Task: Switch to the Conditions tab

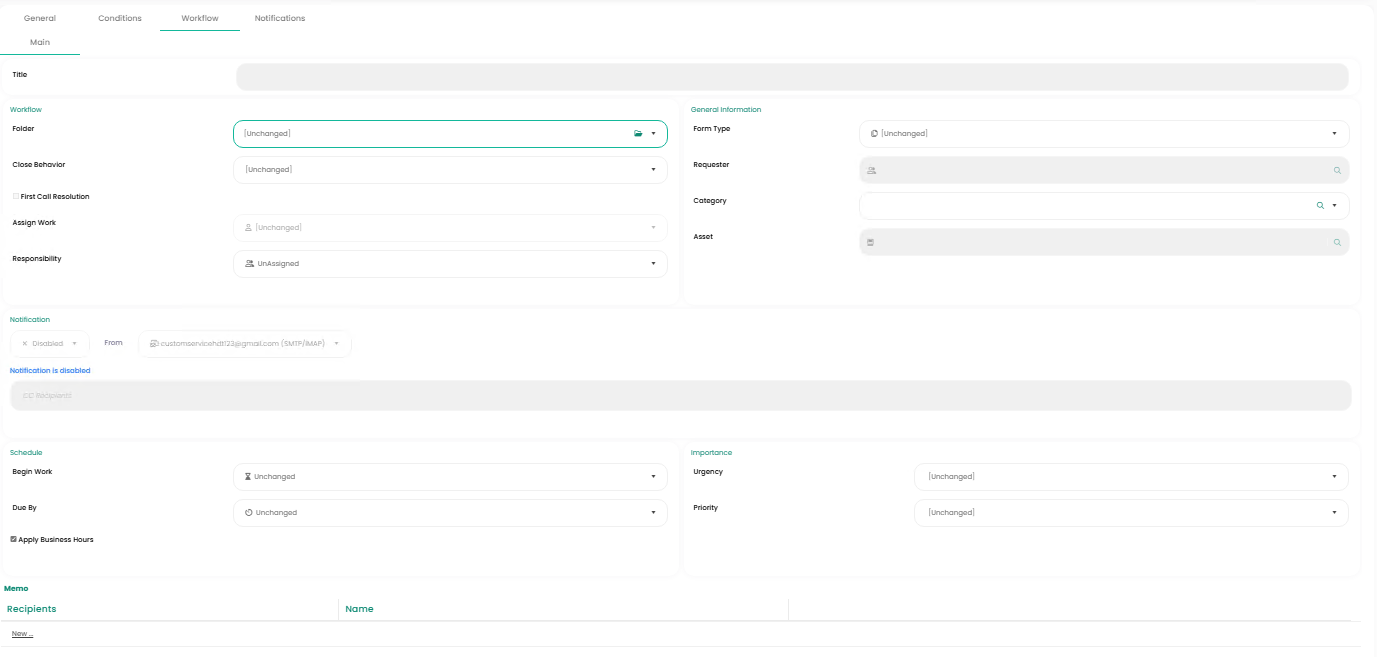Action: 120,18
